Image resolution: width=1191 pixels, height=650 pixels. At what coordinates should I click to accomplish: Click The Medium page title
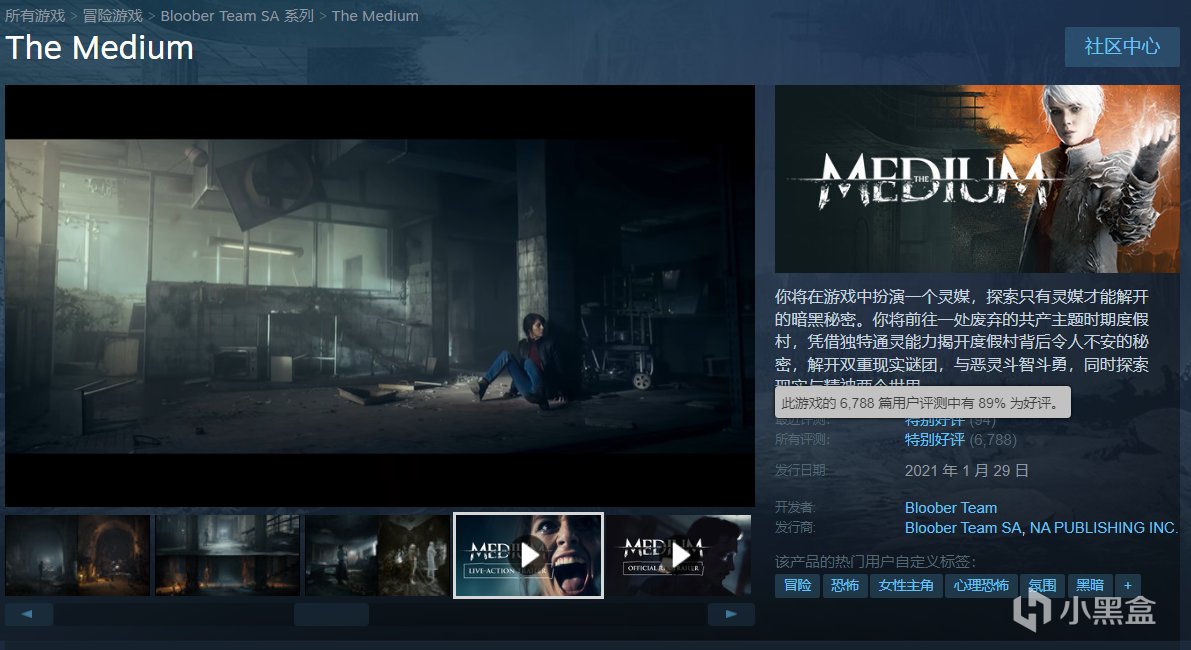point(100,48)
